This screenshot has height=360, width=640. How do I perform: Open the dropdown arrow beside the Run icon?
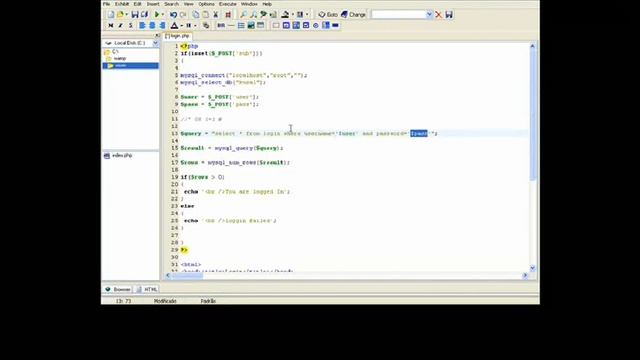[x=162, y=15]
